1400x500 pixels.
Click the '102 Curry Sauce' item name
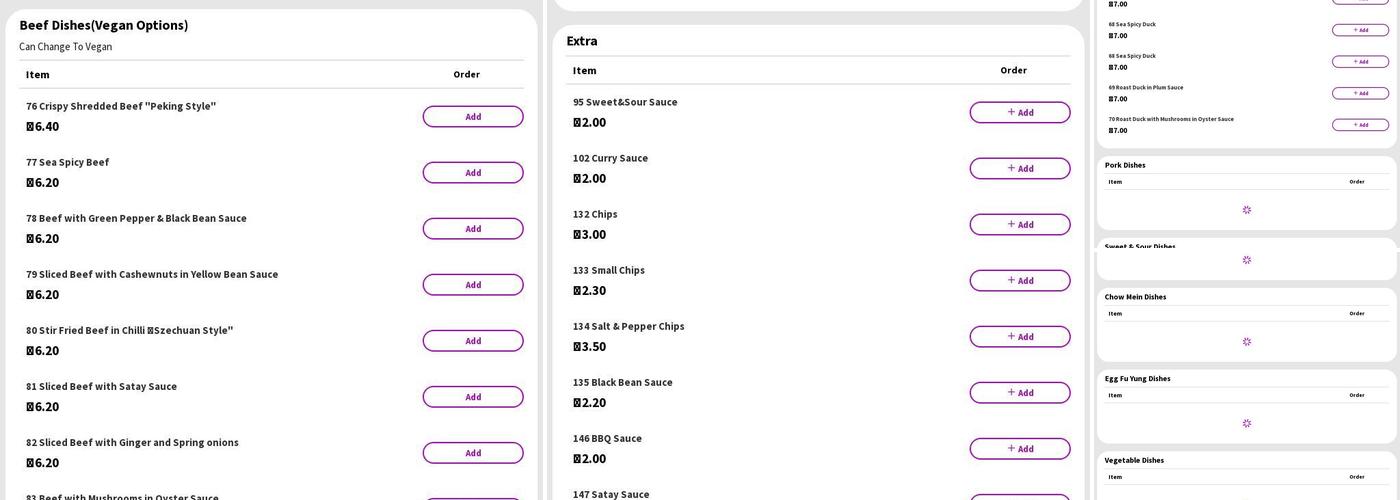coord(610,158)
